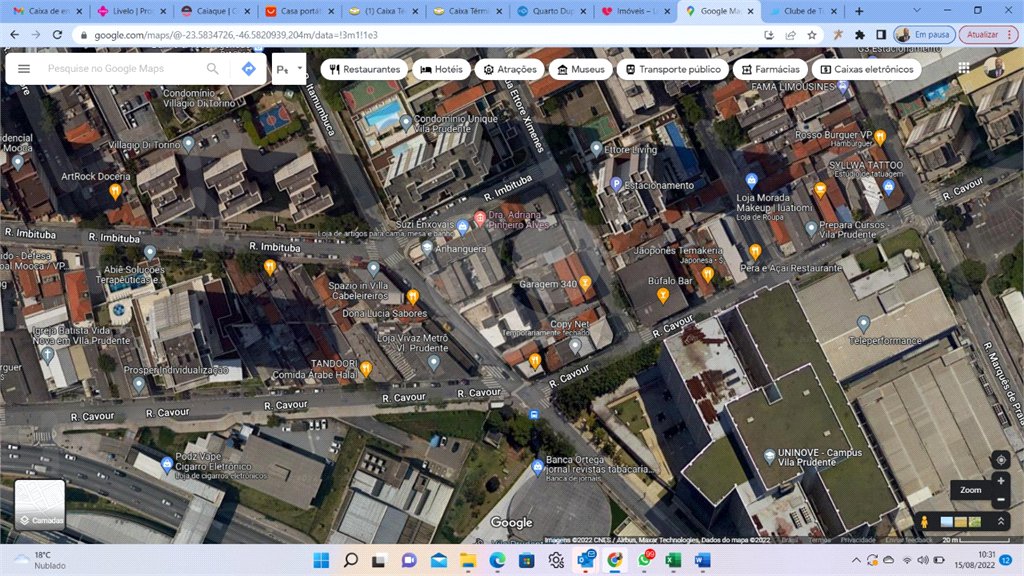
Task: Click the Copy Net label
Action: [569, 324]
